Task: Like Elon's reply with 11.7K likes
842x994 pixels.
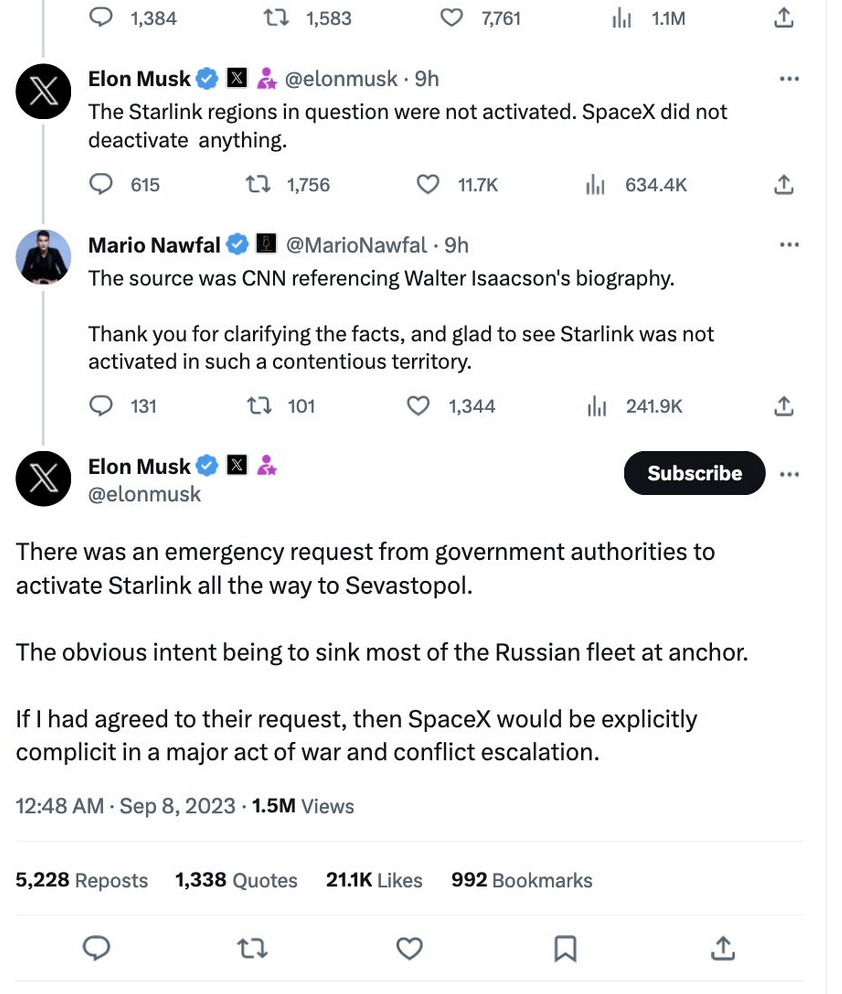Action: (x=428, y=185)
